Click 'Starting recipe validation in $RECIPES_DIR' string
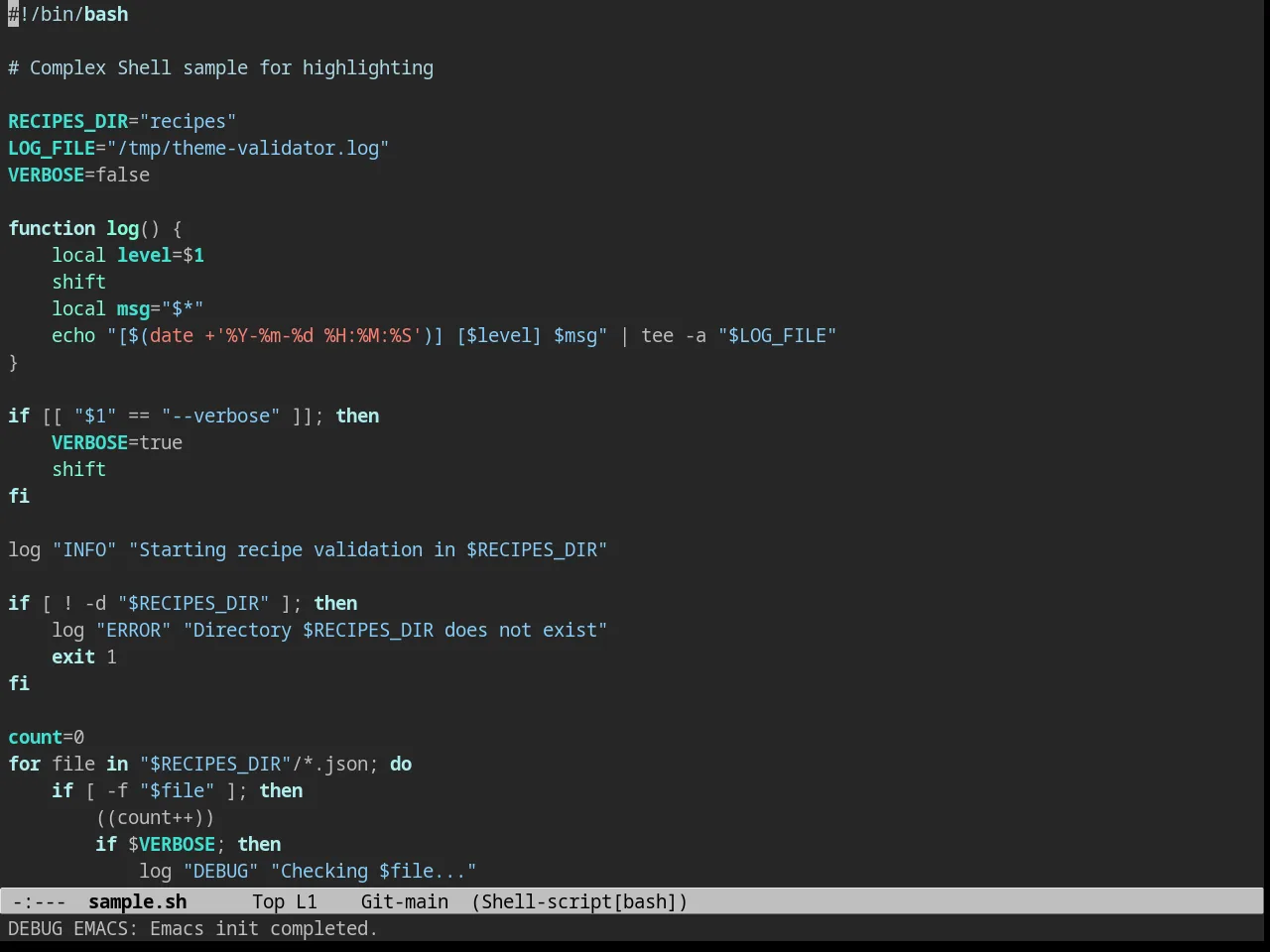The width and height of the screenshot is (1270, 952). pyautogui.click(x=368, y=549)
